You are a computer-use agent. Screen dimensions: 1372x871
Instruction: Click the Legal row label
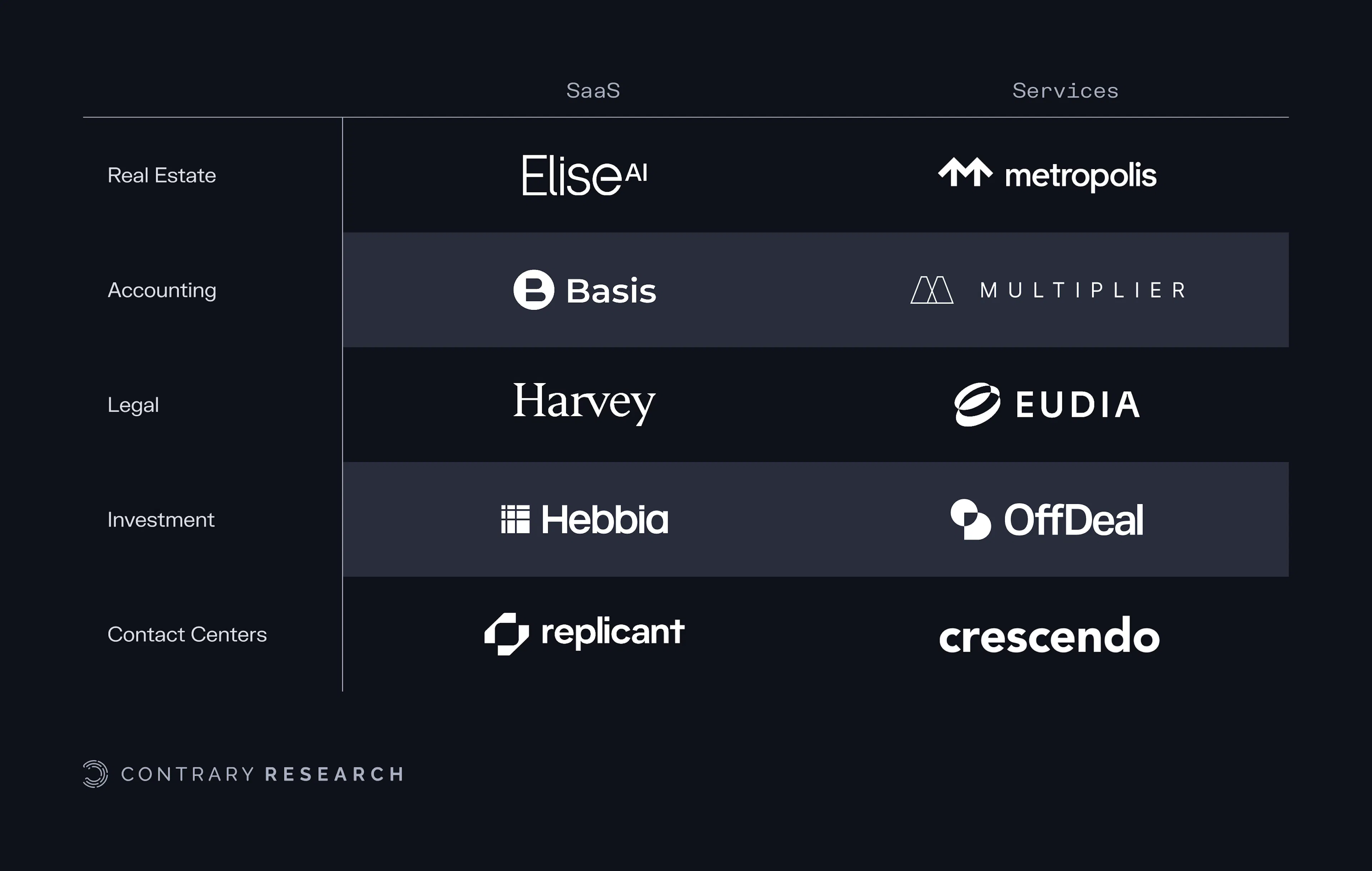133,405
